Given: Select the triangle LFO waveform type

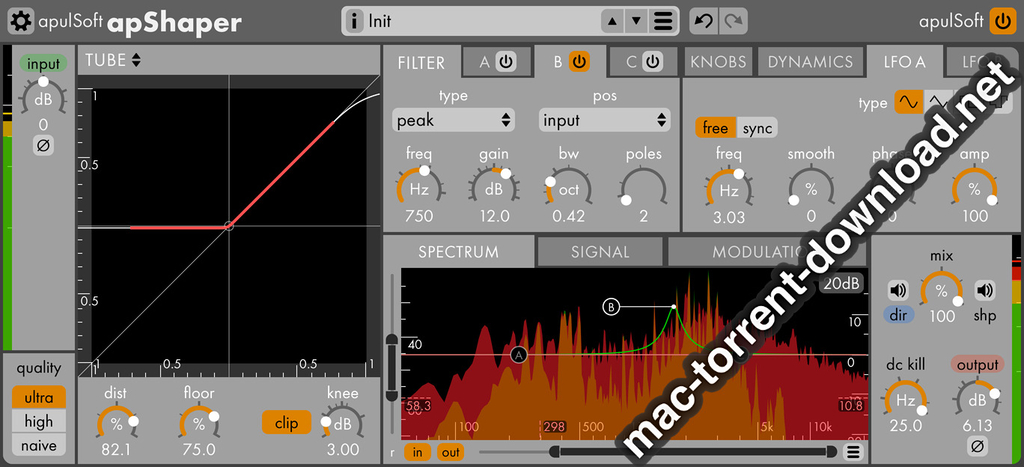Looking at the screenshot, I should (938, 102).
